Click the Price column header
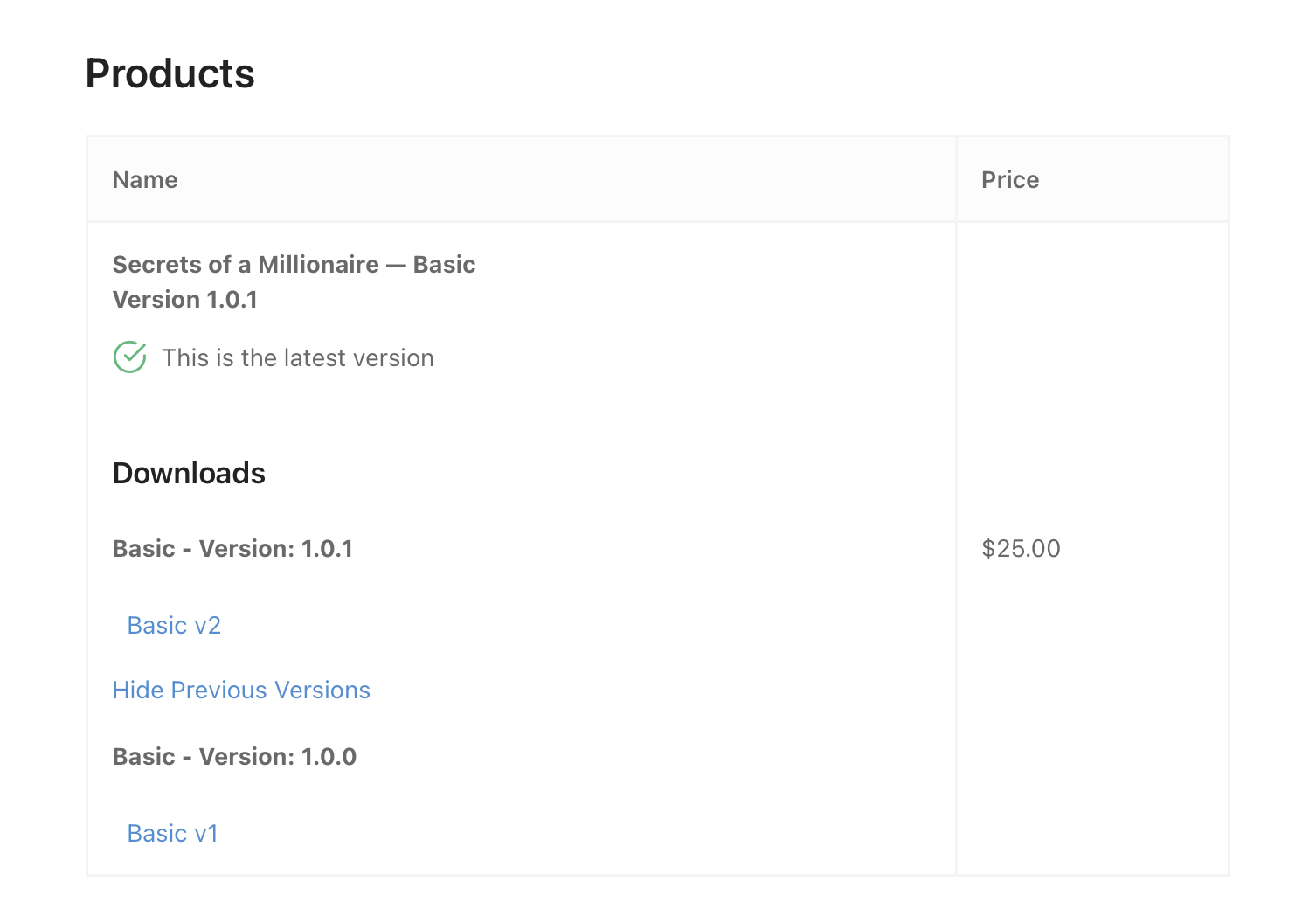The image size is (1316, 923). pyautogui.click(x=1010, y=180)
